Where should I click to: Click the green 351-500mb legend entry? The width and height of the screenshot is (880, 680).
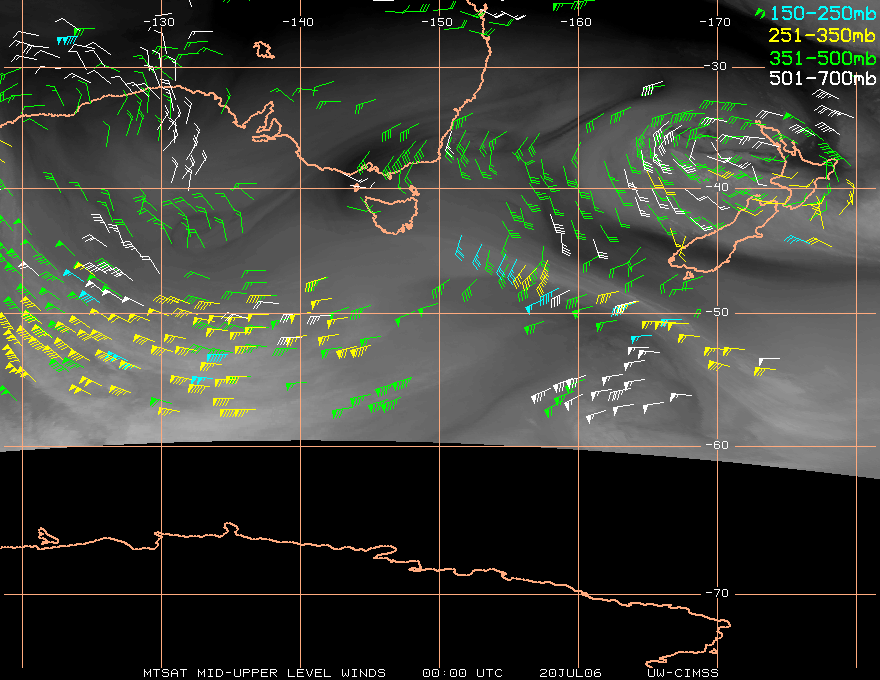pyautogui.click(x=822, y=58)
